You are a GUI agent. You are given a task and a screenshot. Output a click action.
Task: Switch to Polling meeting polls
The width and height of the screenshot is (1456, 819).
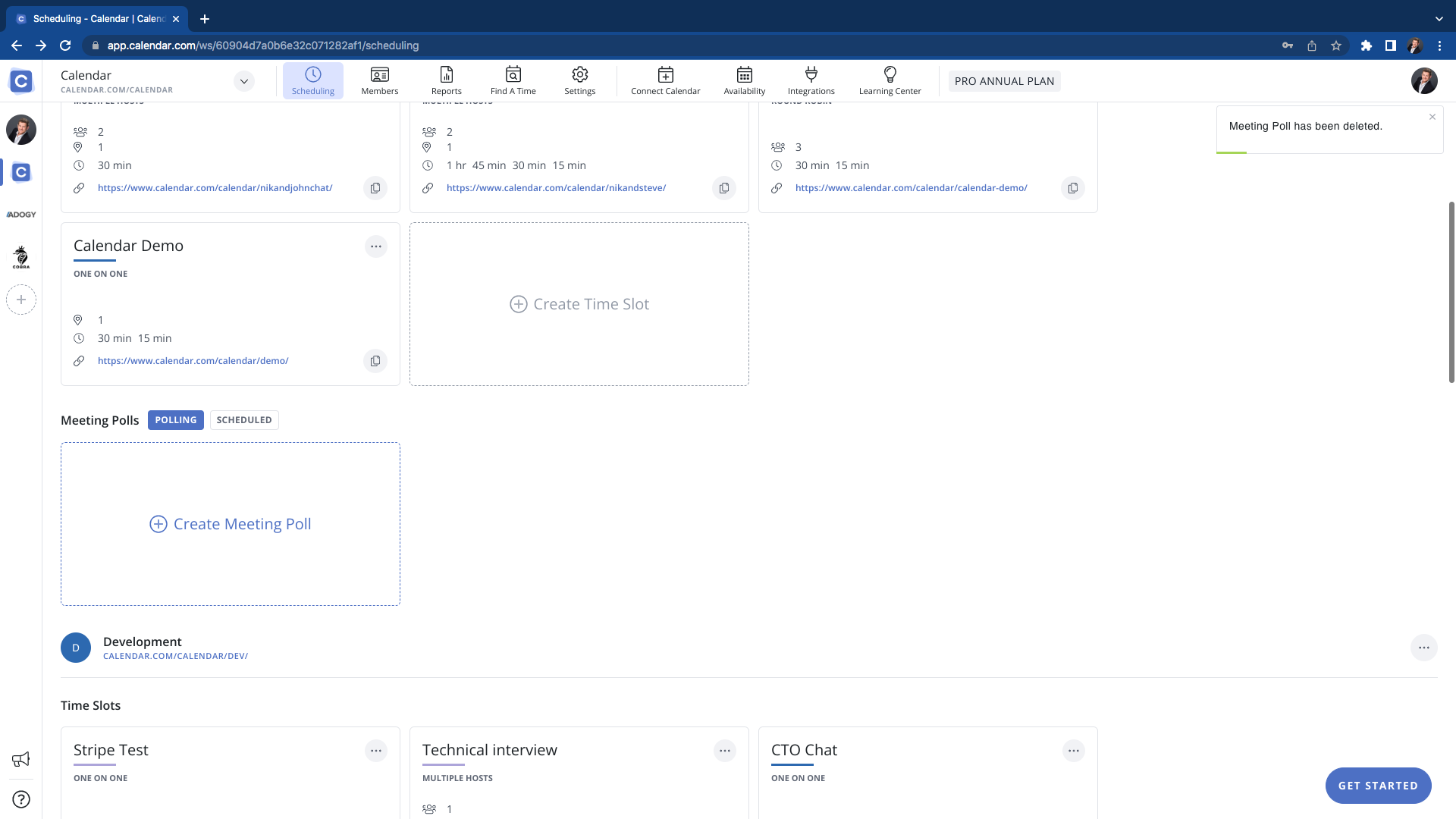176,420
